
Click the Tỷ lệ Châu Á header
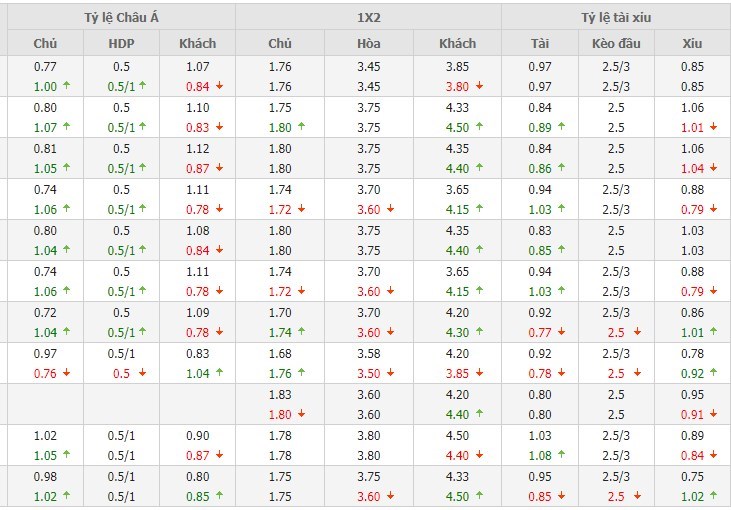pyautogui.click(x=119, y=17)
